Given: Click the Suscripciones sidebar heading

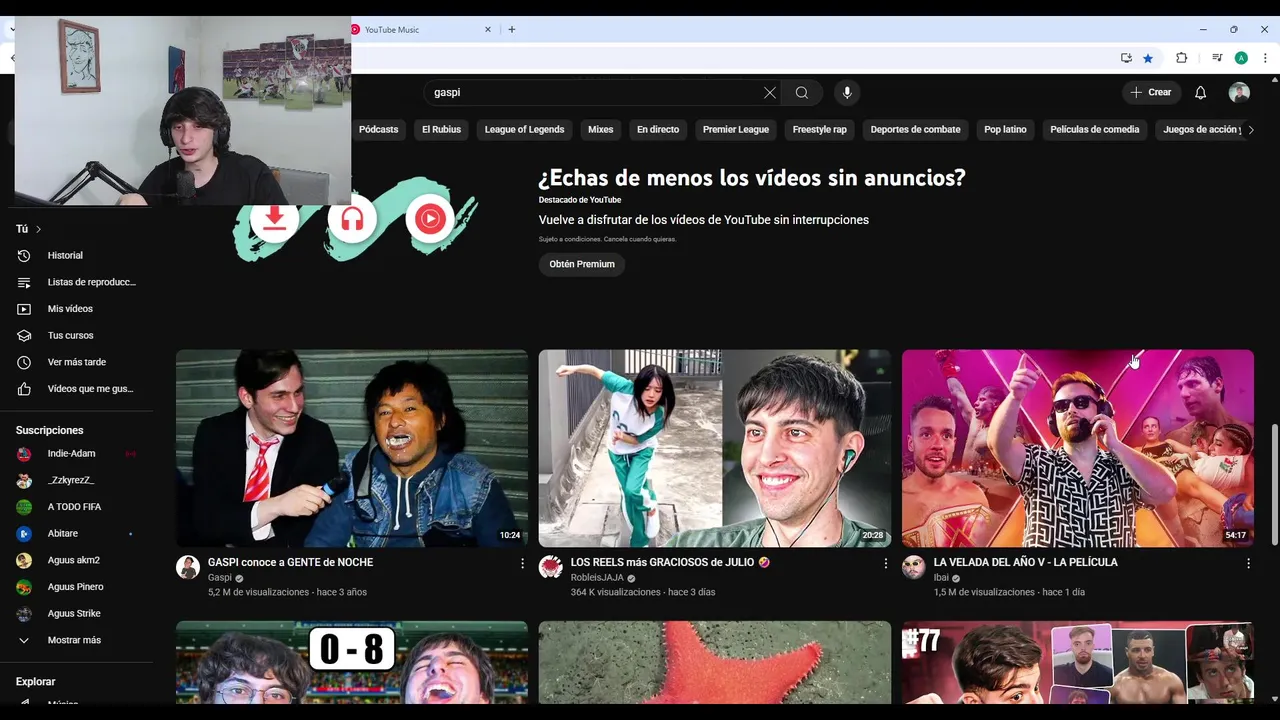Looking at the screenshot, I should (50, 430).
